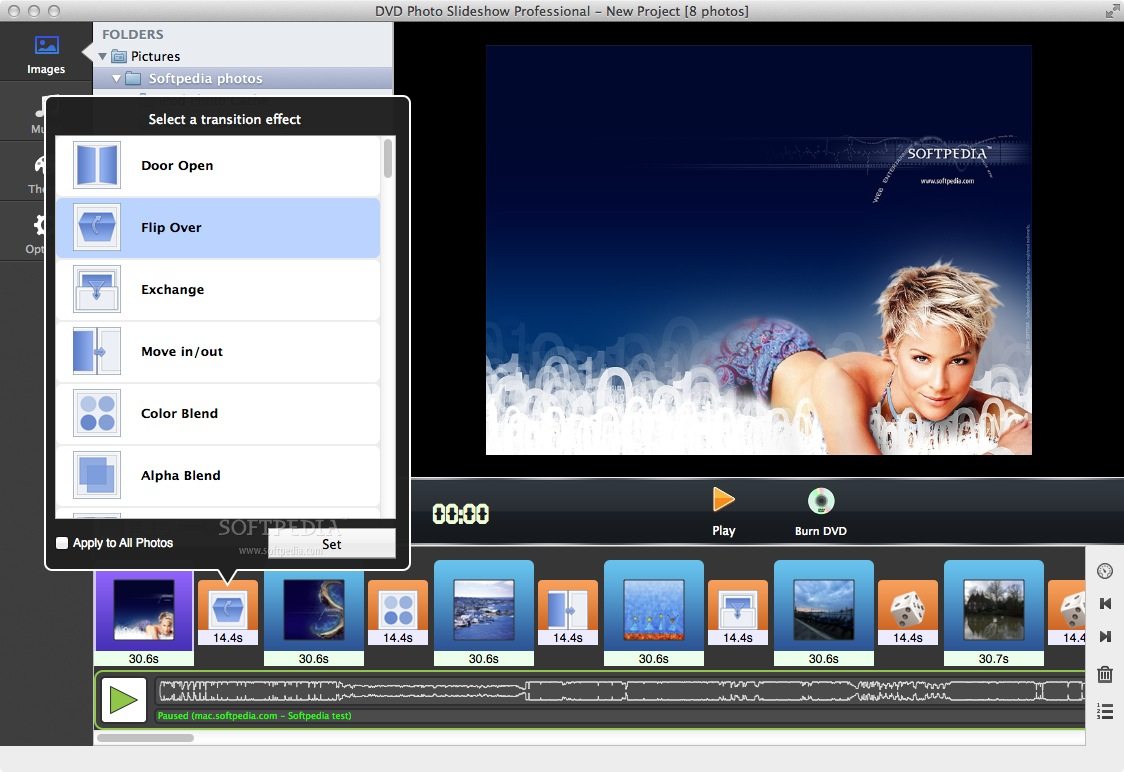Delete selected photo using the trash icon
Image resolution: width=1124 pixels, height=772 pixels.
click(1104, 674)
